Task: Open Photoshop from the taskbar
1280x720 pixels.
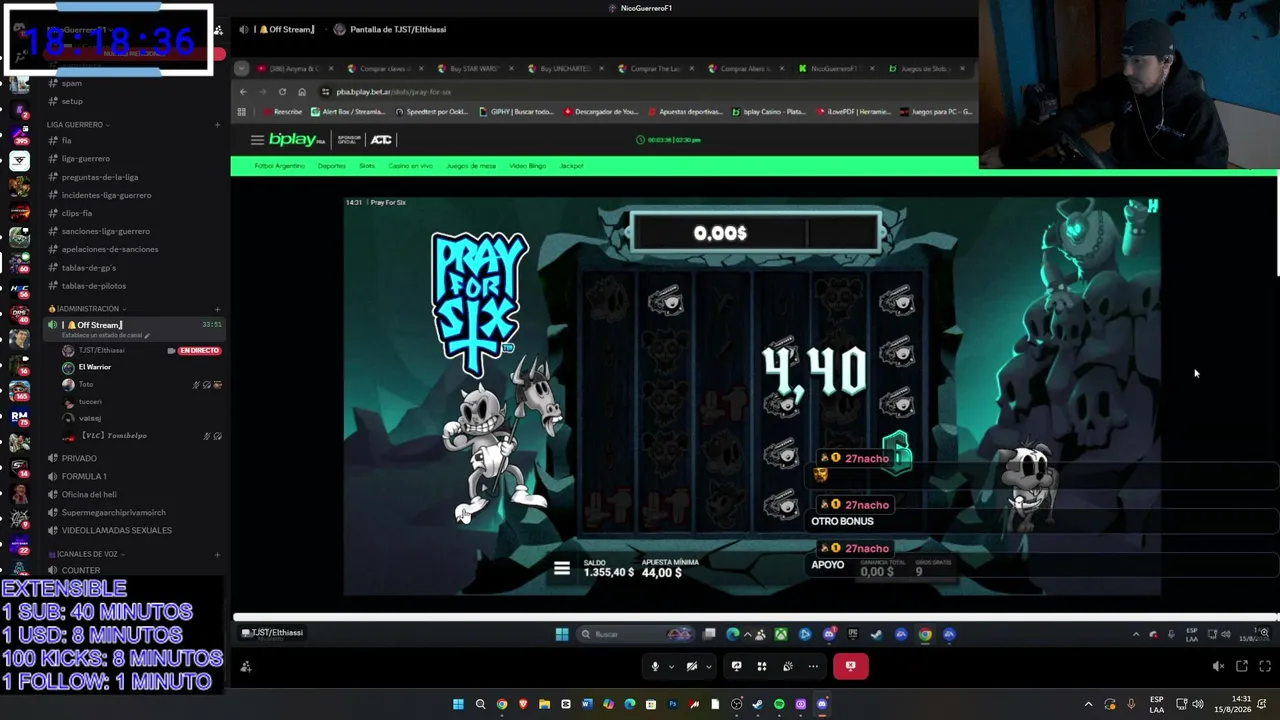Action: click(672, 704)
